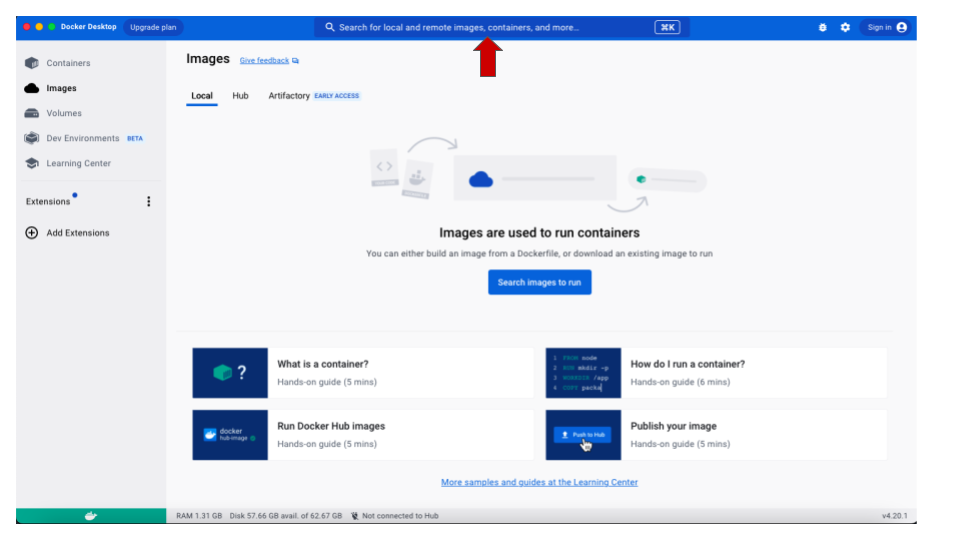Open What is a container guide thumbnail
The height and width of the screenshot is (540, 960).
pos(230,373)
